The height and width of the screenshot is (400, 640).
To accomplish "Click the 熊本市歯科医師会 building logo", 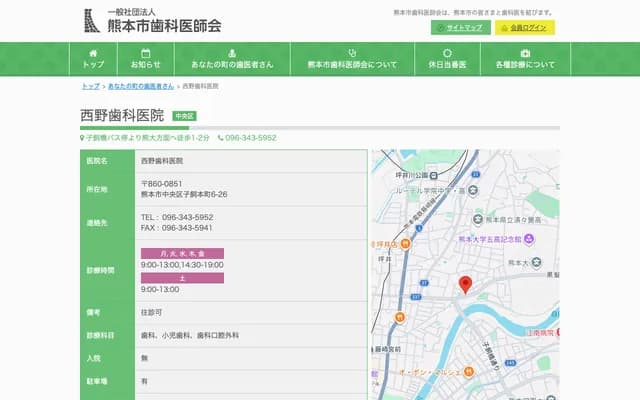I will 92,20.
